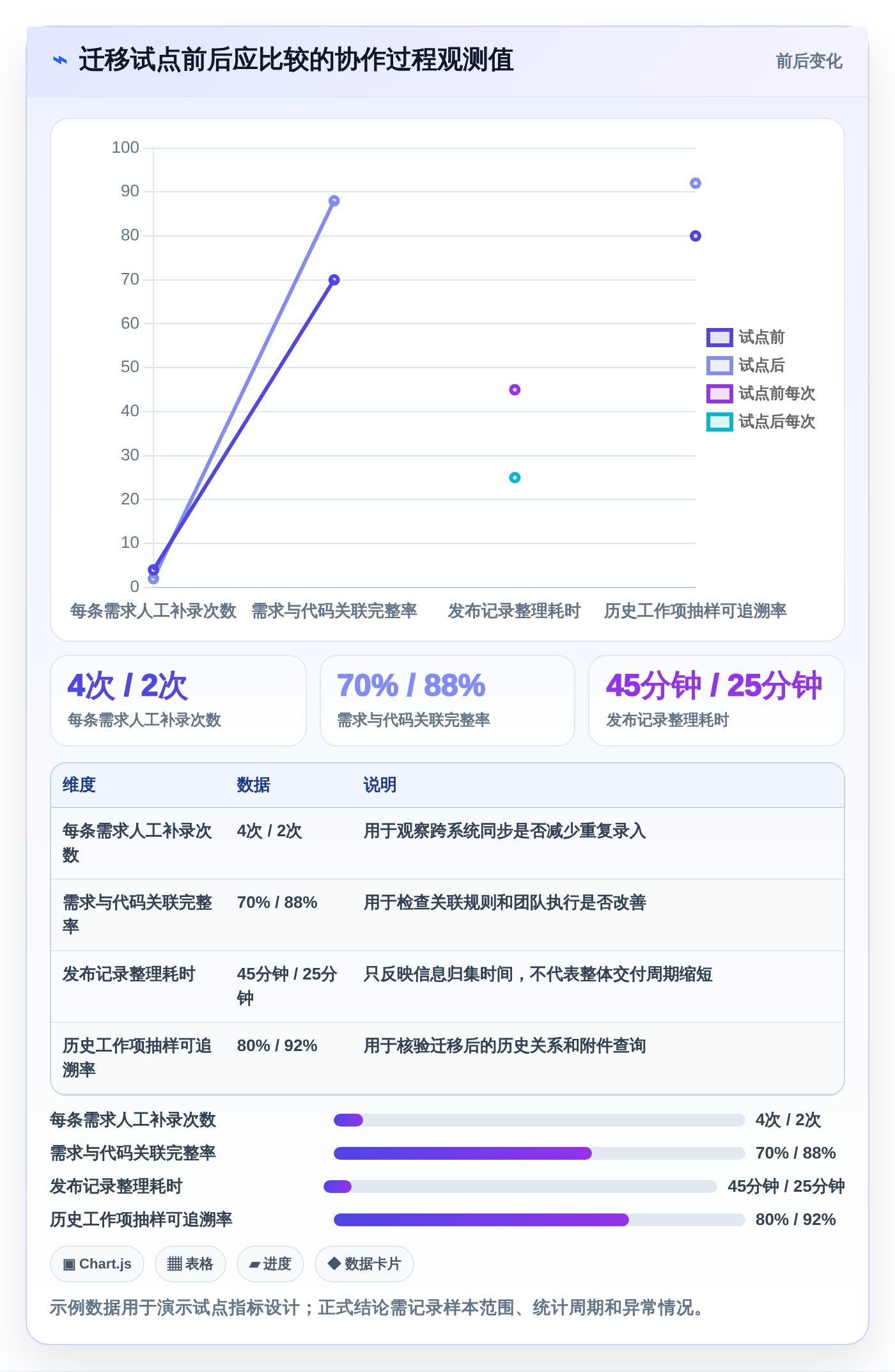Click the 数据 column header

coord(254,785)
